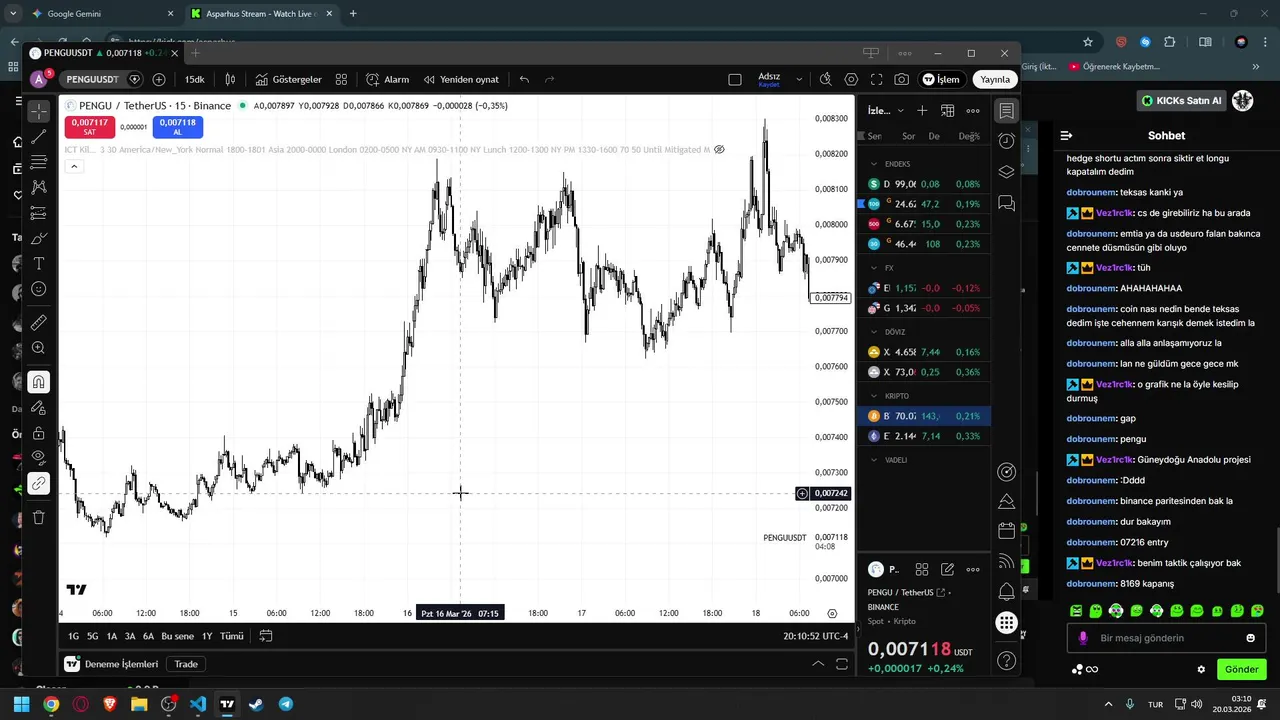The image size is (1280, 720).
Task: Click the Alarm button
Action: (387, 79)
